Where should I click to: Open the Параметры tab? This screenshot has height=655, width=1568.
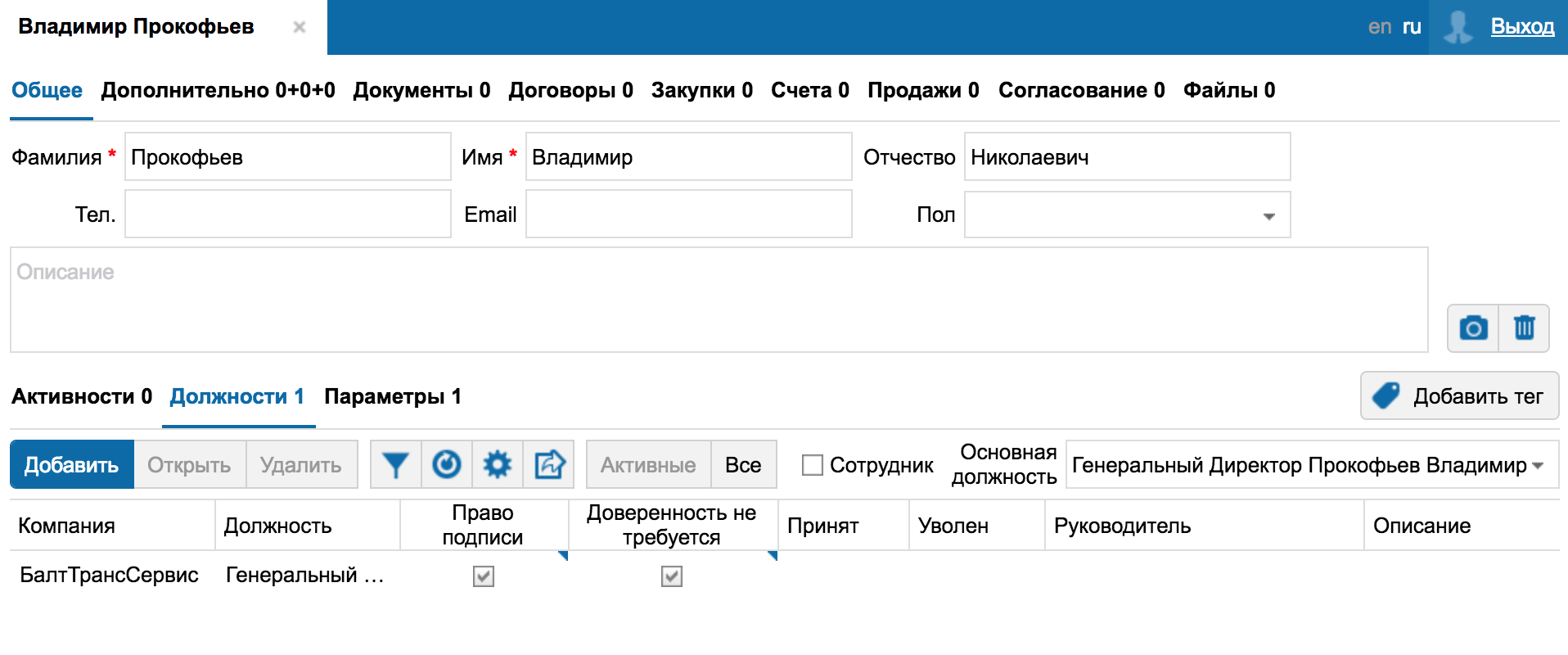[393, 397]
